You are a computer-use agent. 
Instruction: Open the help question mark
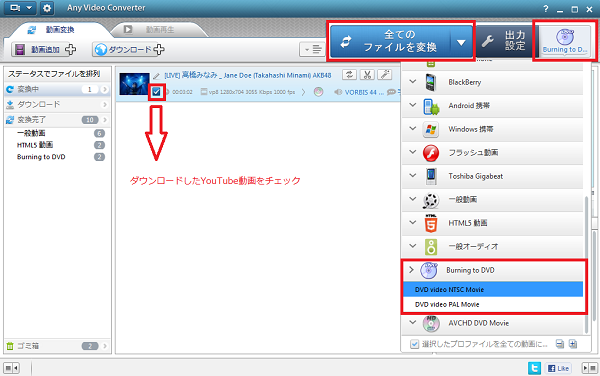546,9
